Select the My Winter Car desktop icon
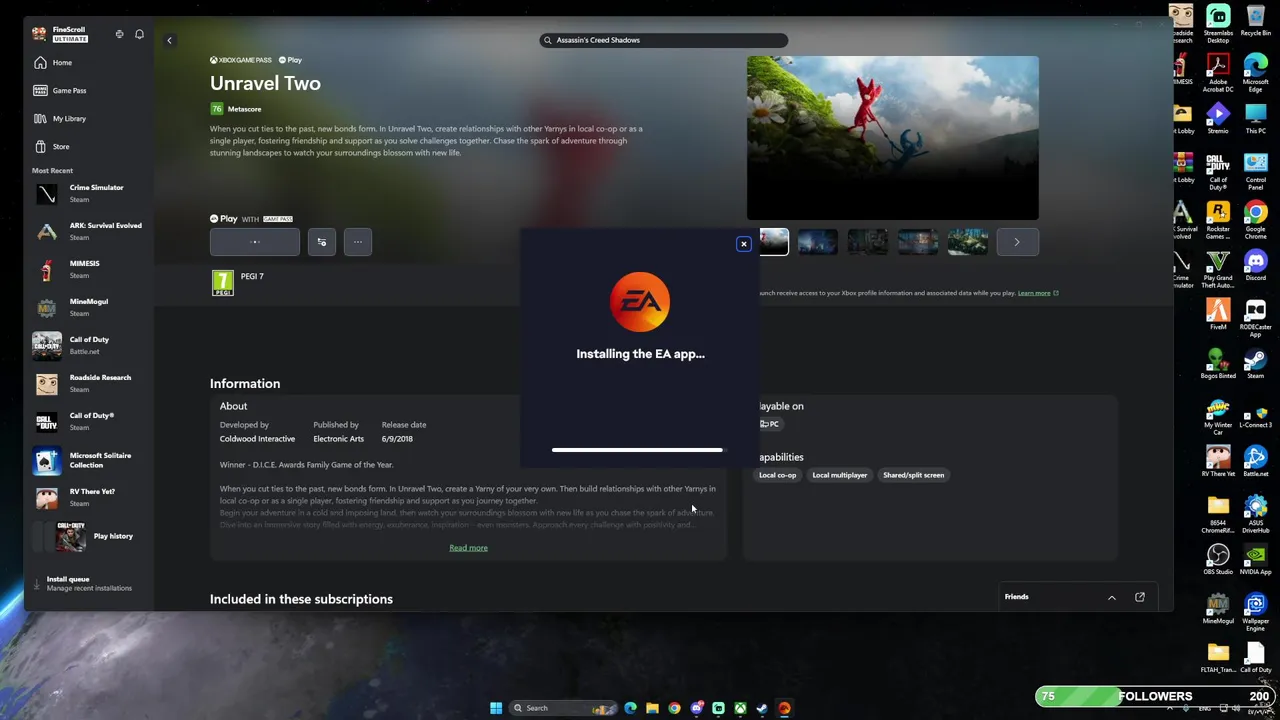Image resolution: width=1280 pixels, height=720 pixels. [x=1218, y=416]
